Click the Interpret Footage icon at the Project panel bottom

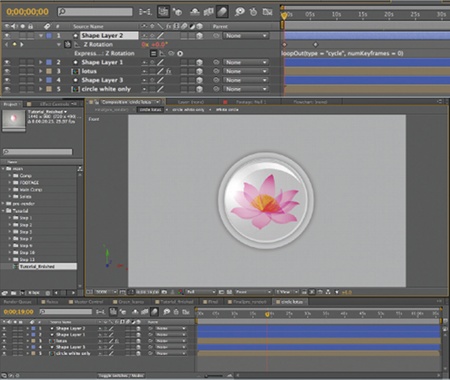[5, 293]
